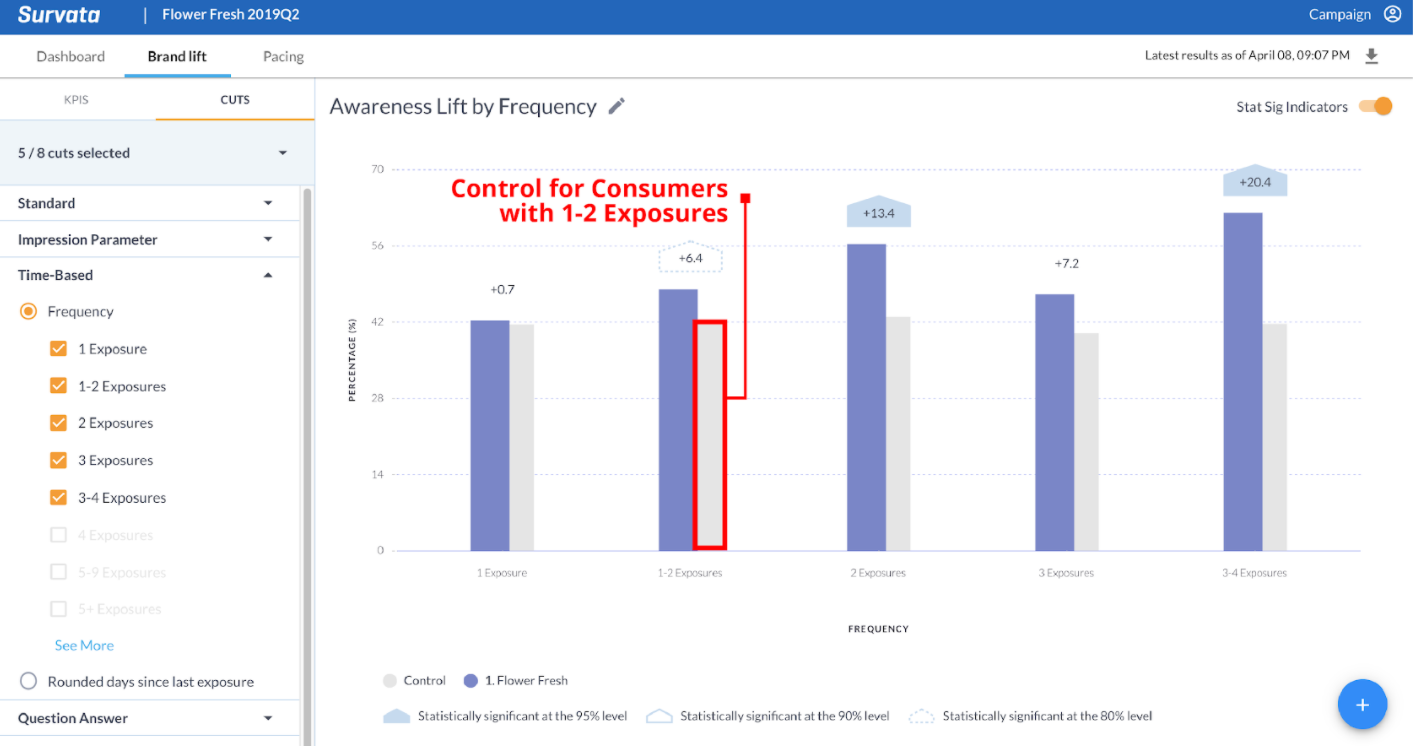Click the +20.4 lift indicator badge
Screen dimensions: 1413x746
click(x=1255, y=181)
